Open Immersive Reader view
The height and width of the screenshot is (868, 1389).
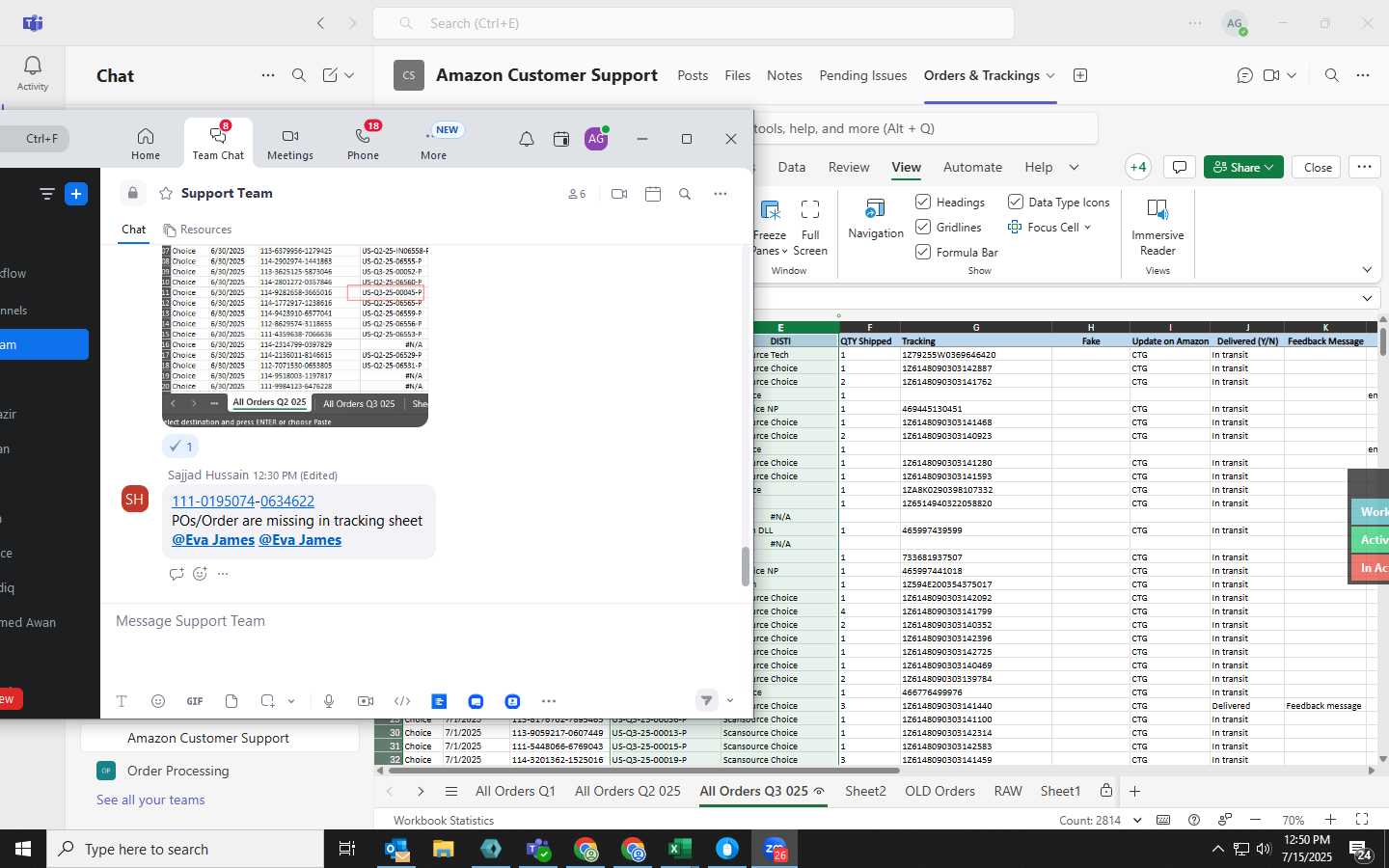1157,228
